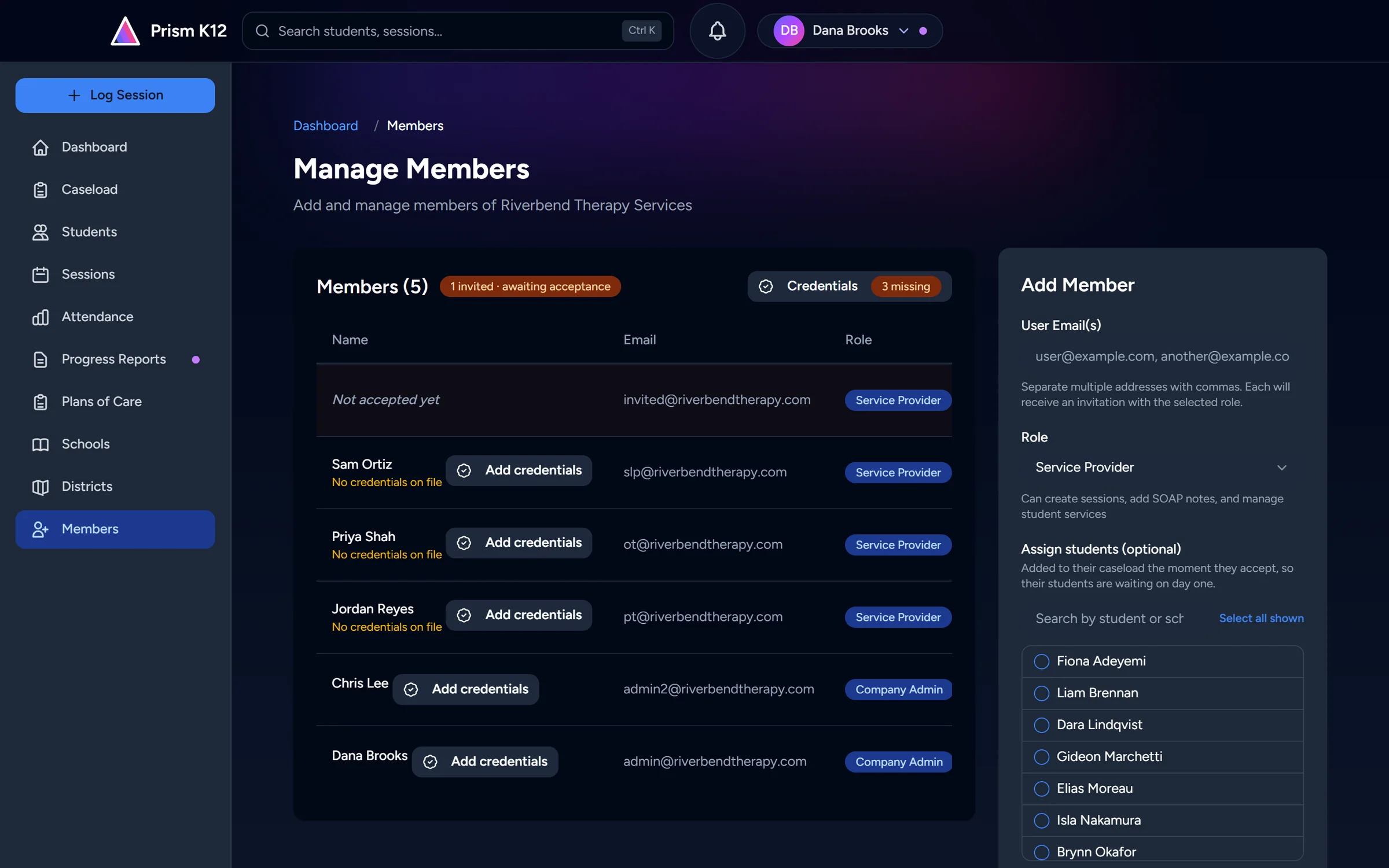Go to Attendance in the sidebar

(x=115, y=317)
